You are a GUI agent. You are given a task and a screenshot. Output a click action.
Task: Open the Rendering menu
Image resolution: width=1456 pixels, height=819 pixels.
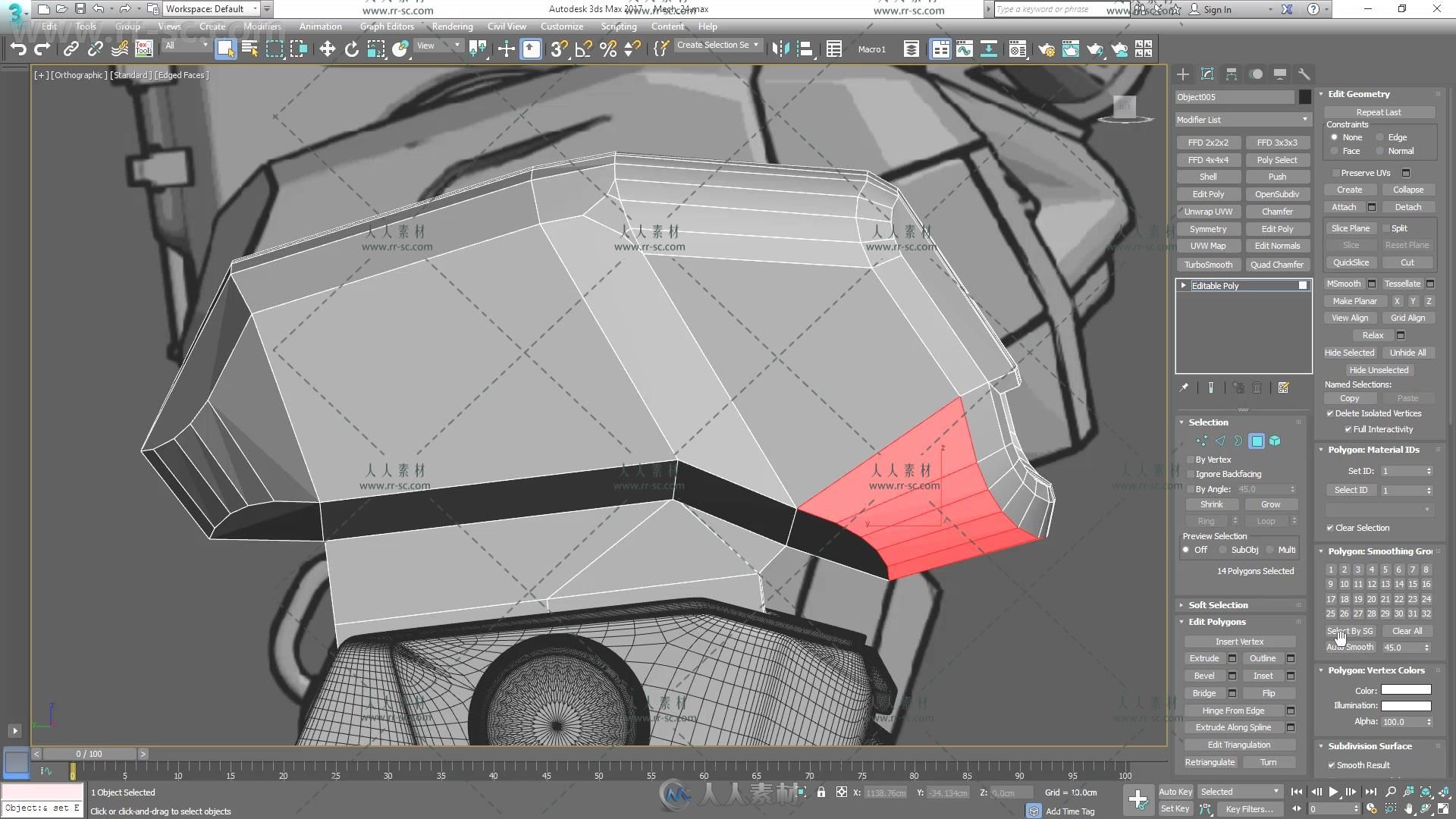[x=452, y=27]
